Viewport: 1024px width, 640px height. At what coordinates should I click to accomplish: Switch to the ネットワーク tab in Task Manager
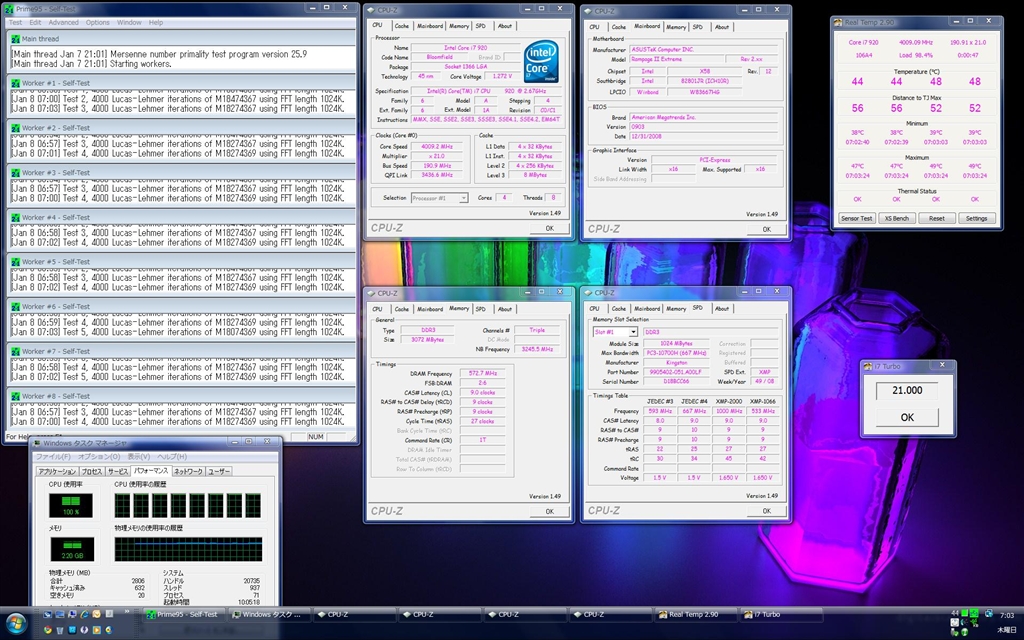pyautogui.click(x=188, y=470)
